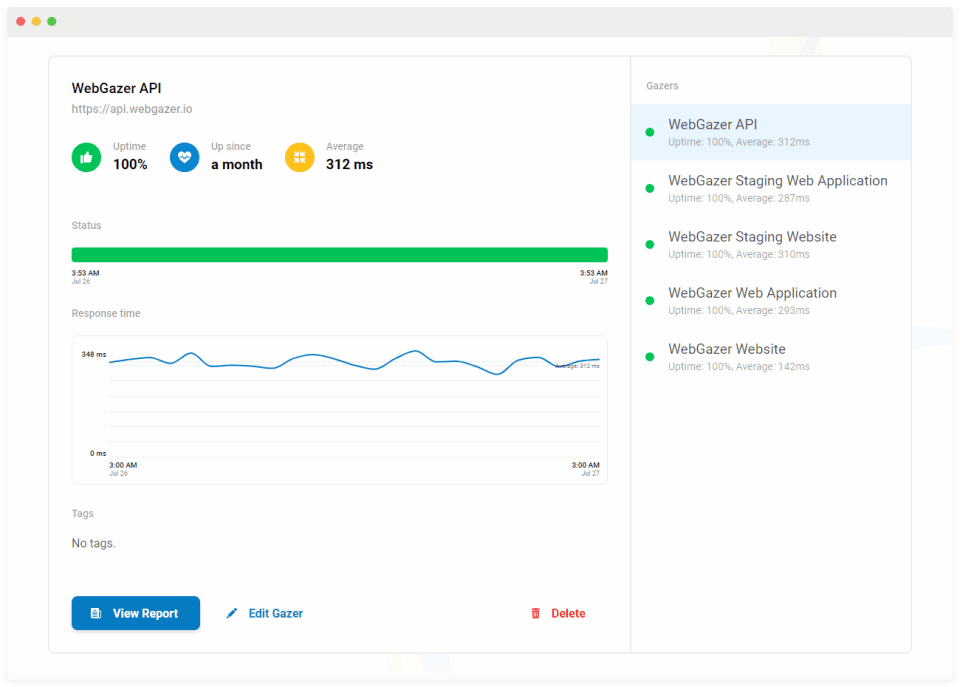Click the Tags section label

tap(83, 513)
